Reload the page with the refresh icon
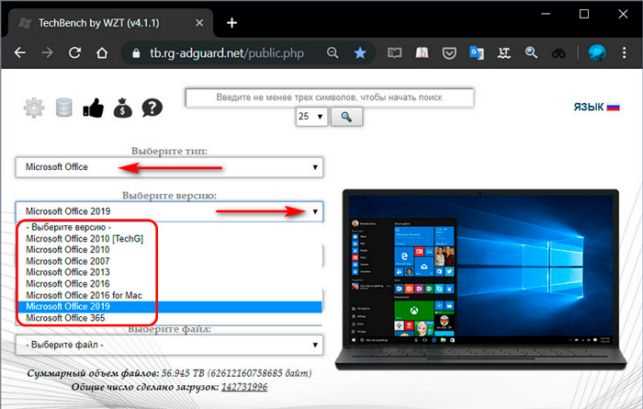 [x=75, y=53]
